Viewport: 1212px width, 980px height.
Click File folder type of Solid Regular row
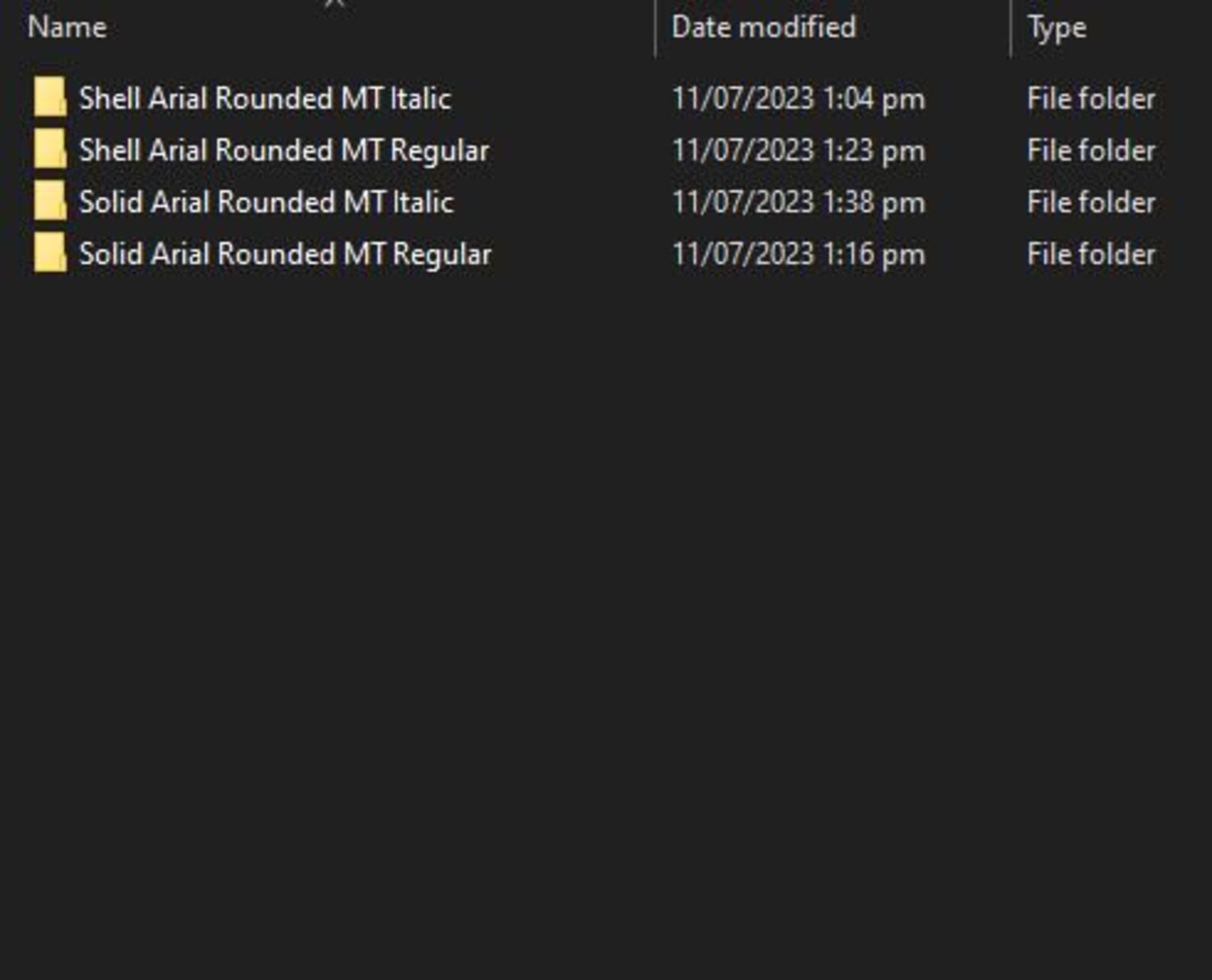[x=1091, y=254]
